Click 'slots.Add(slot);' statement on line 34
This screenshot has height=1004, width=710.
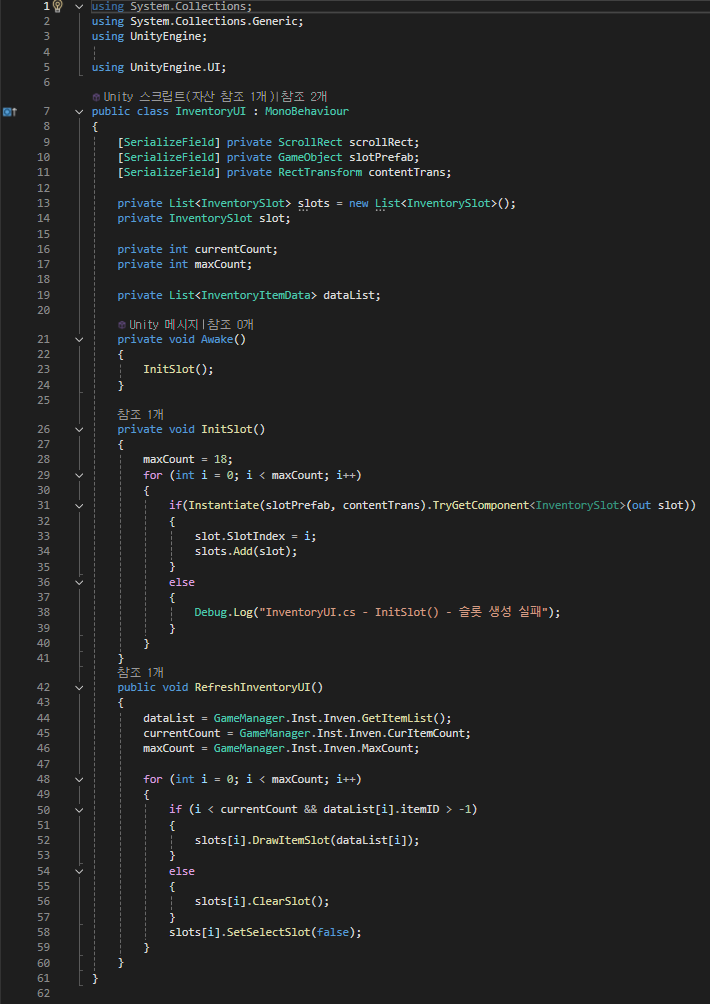tap(246, 551)
